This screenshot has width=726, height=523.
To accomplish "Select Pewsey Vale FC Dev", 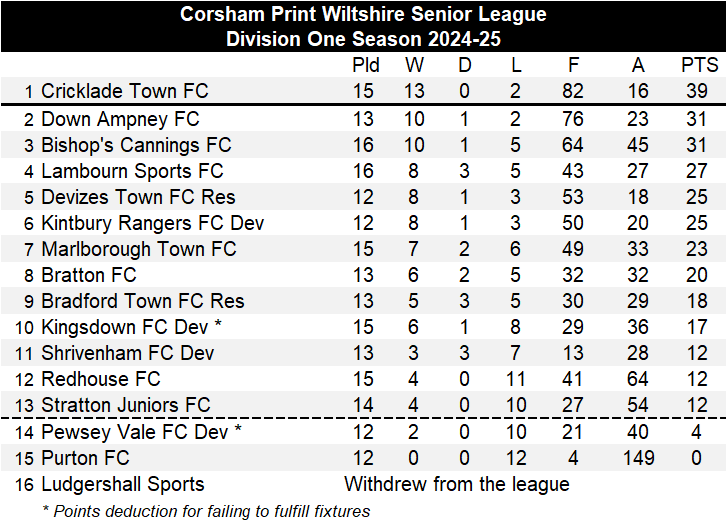I will pyautogui.click(x=134, y=432).
